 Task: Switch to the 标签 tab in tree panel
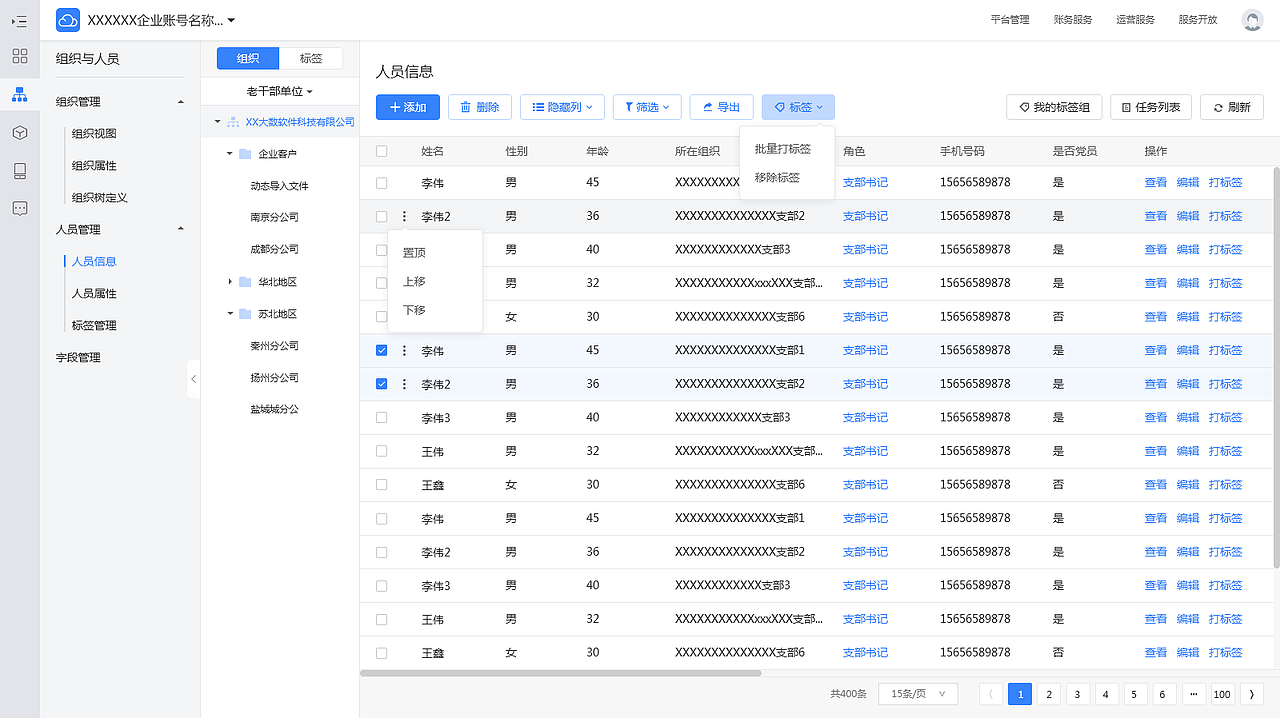click(x=311, y=58)
